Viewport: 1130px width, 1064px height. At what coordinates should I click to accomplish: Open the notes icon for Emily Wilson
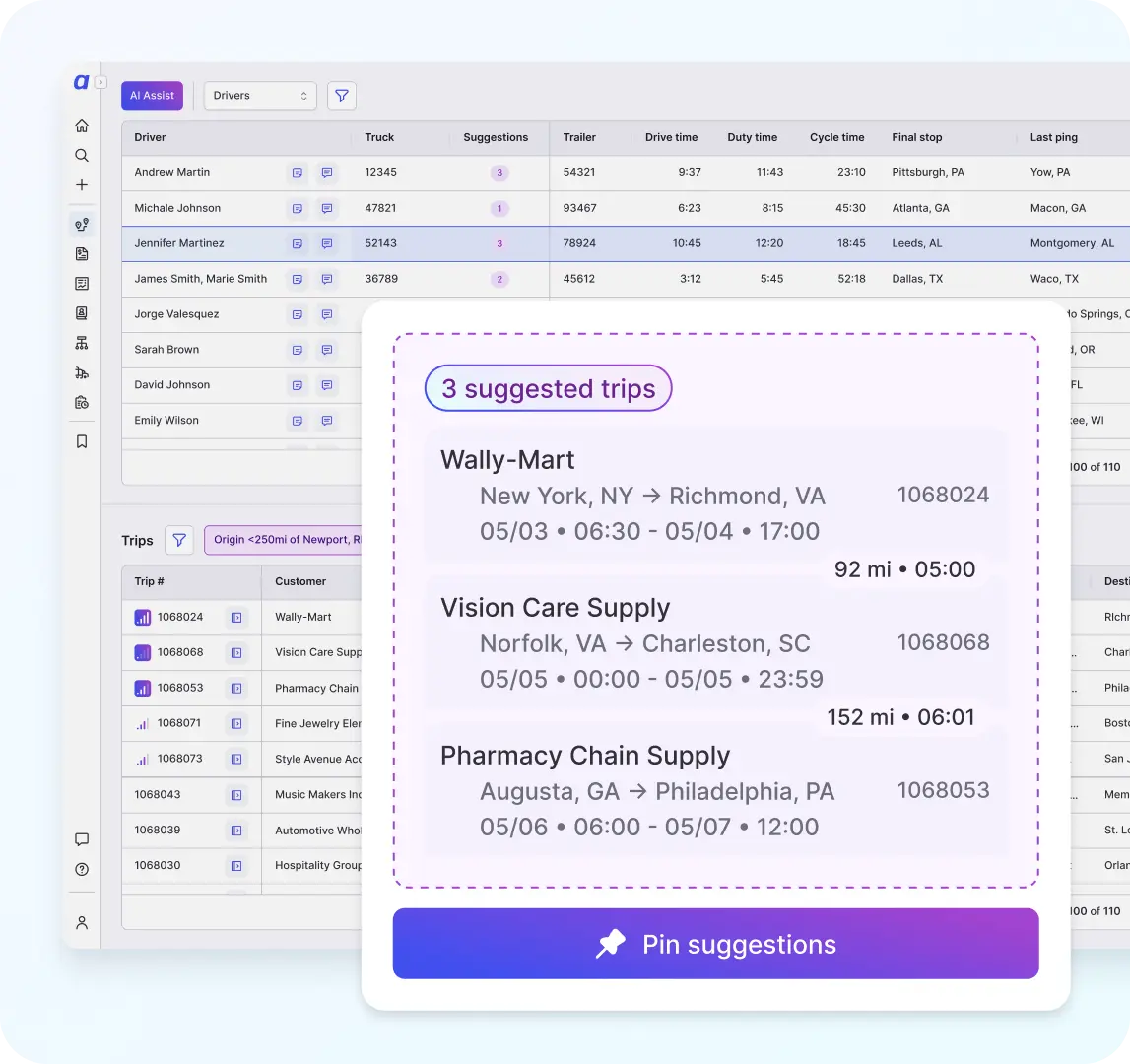pos(297,421)
